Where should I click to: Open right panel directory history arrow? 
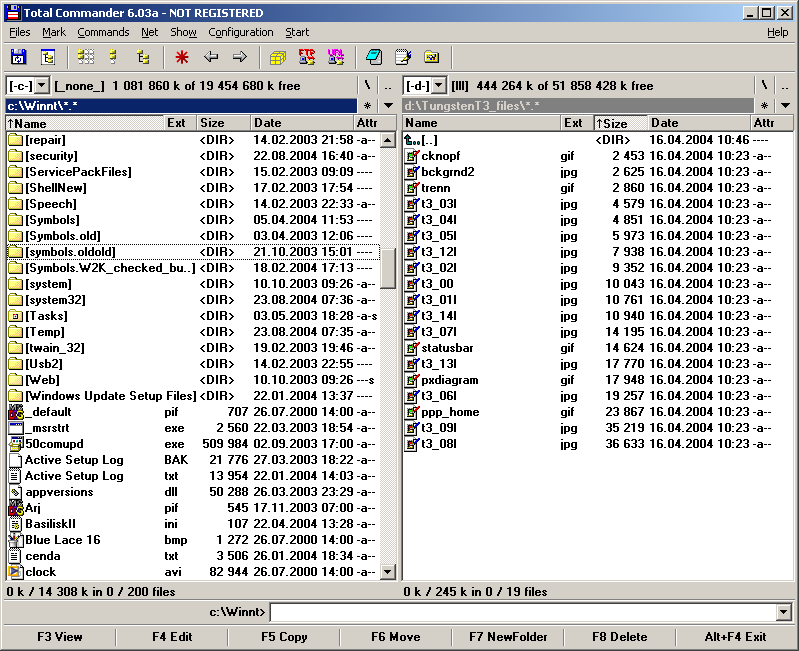785,105
